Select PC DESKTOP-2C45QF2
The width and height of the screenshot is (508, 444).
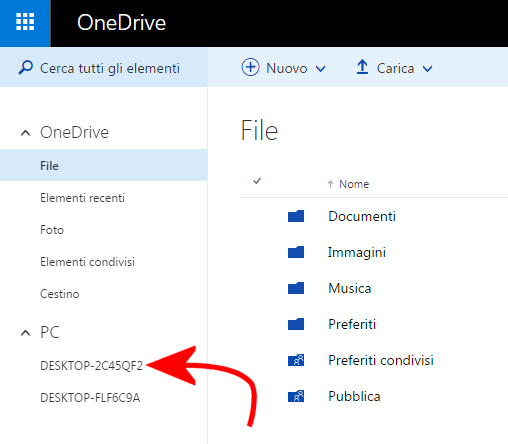point(91,366)
